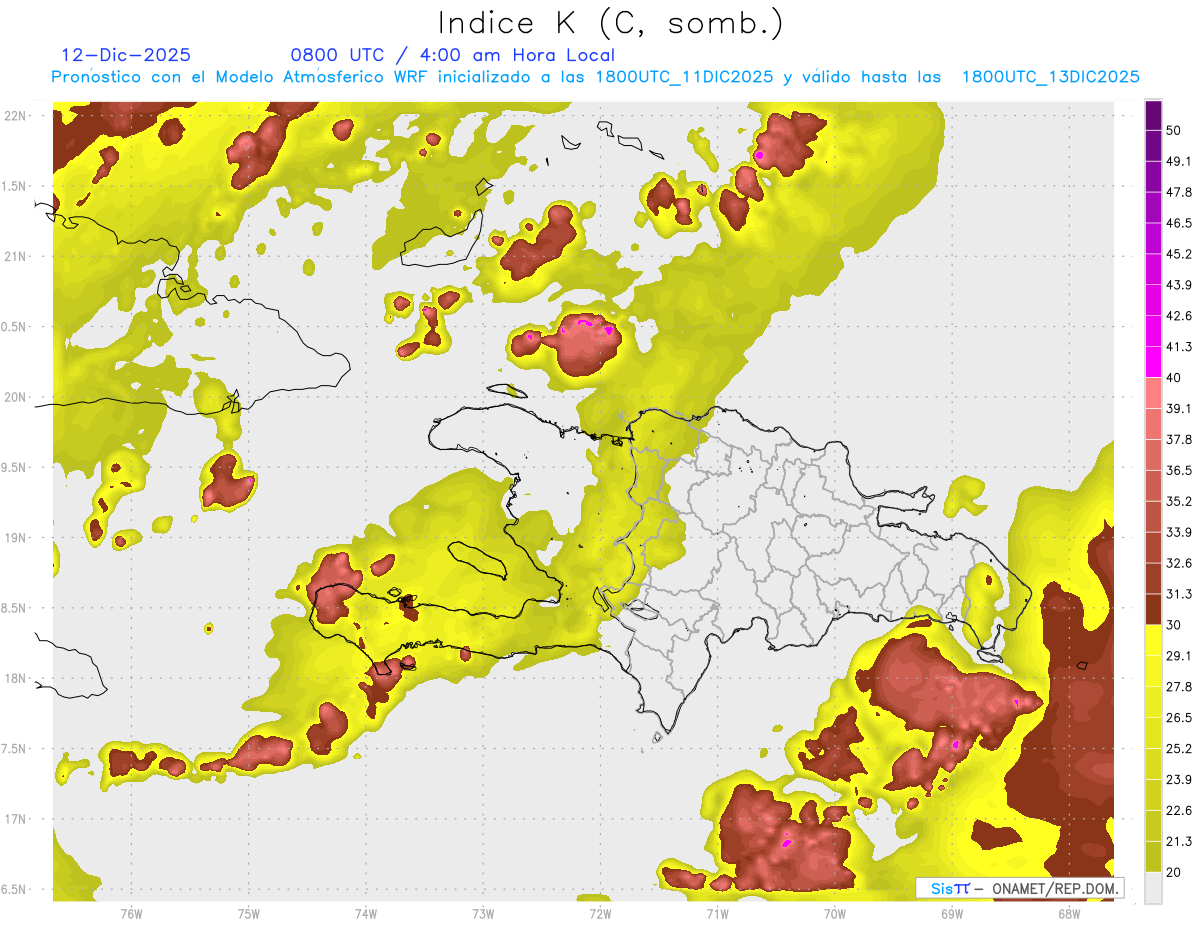Select the olive 21.3 legend band
The height and width of the screenshot is (927, 1200).
pos(1153,826)
